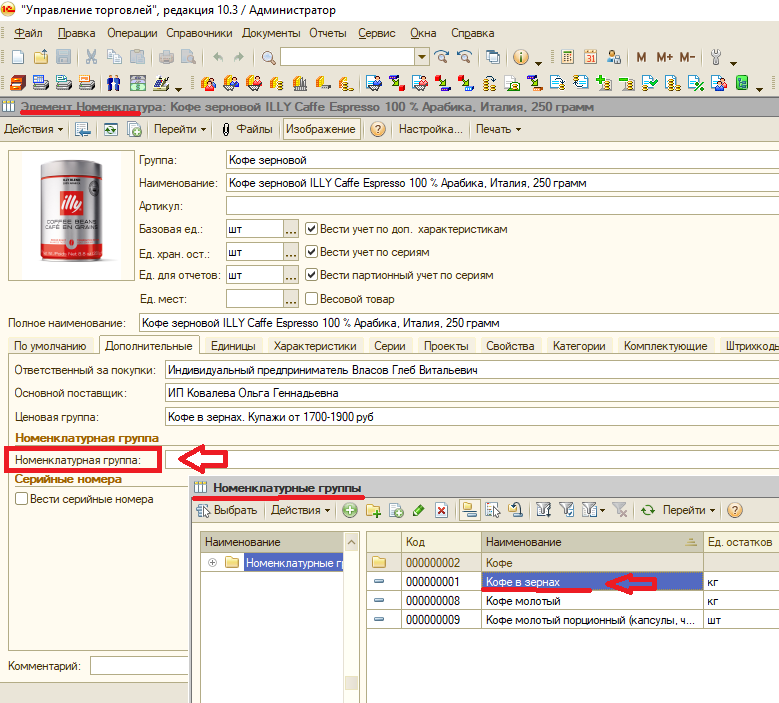Click the reread refresh icon in element toolbar

coord(110,130)
